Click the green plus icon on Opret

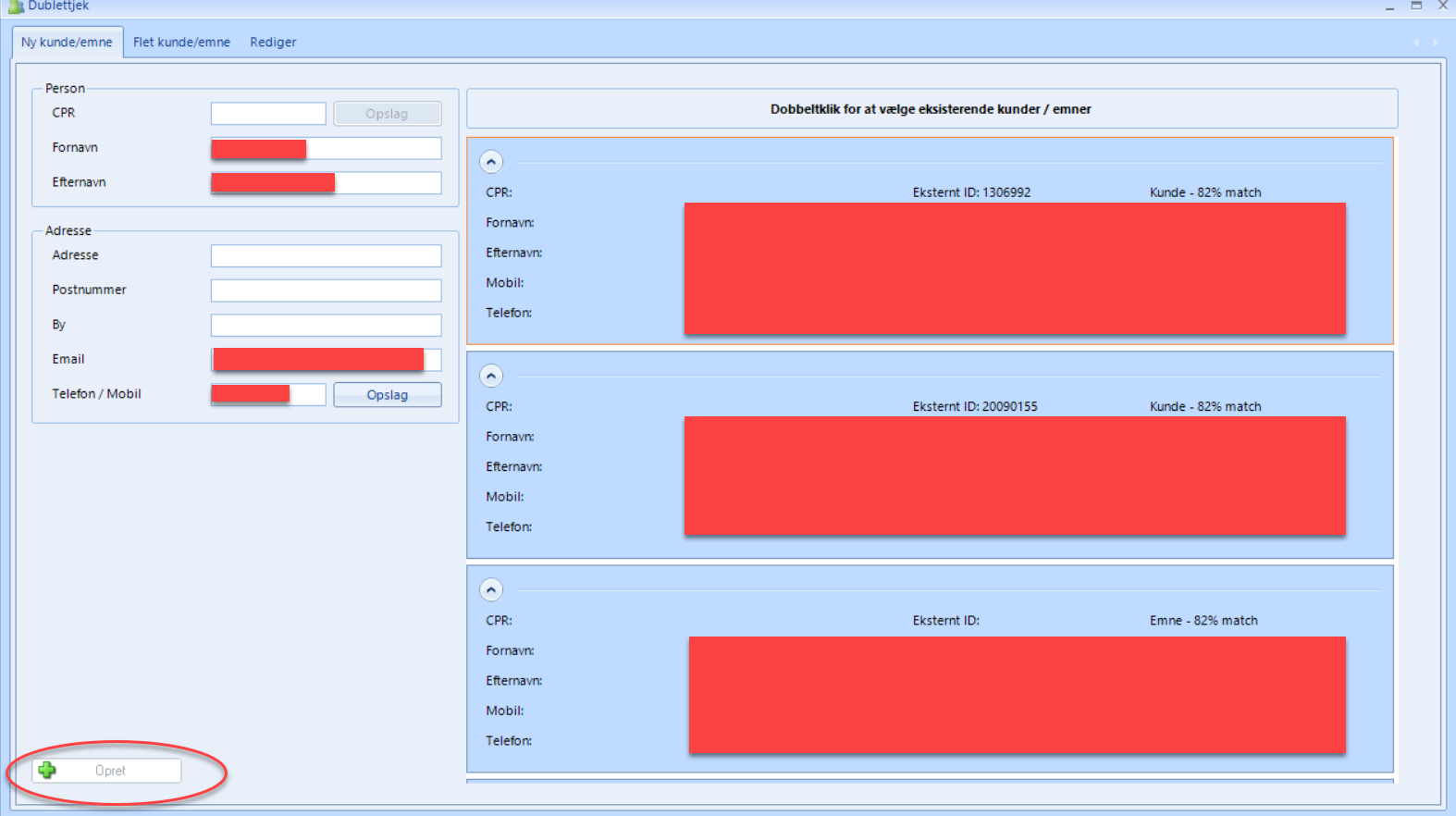tap(47, 771)
